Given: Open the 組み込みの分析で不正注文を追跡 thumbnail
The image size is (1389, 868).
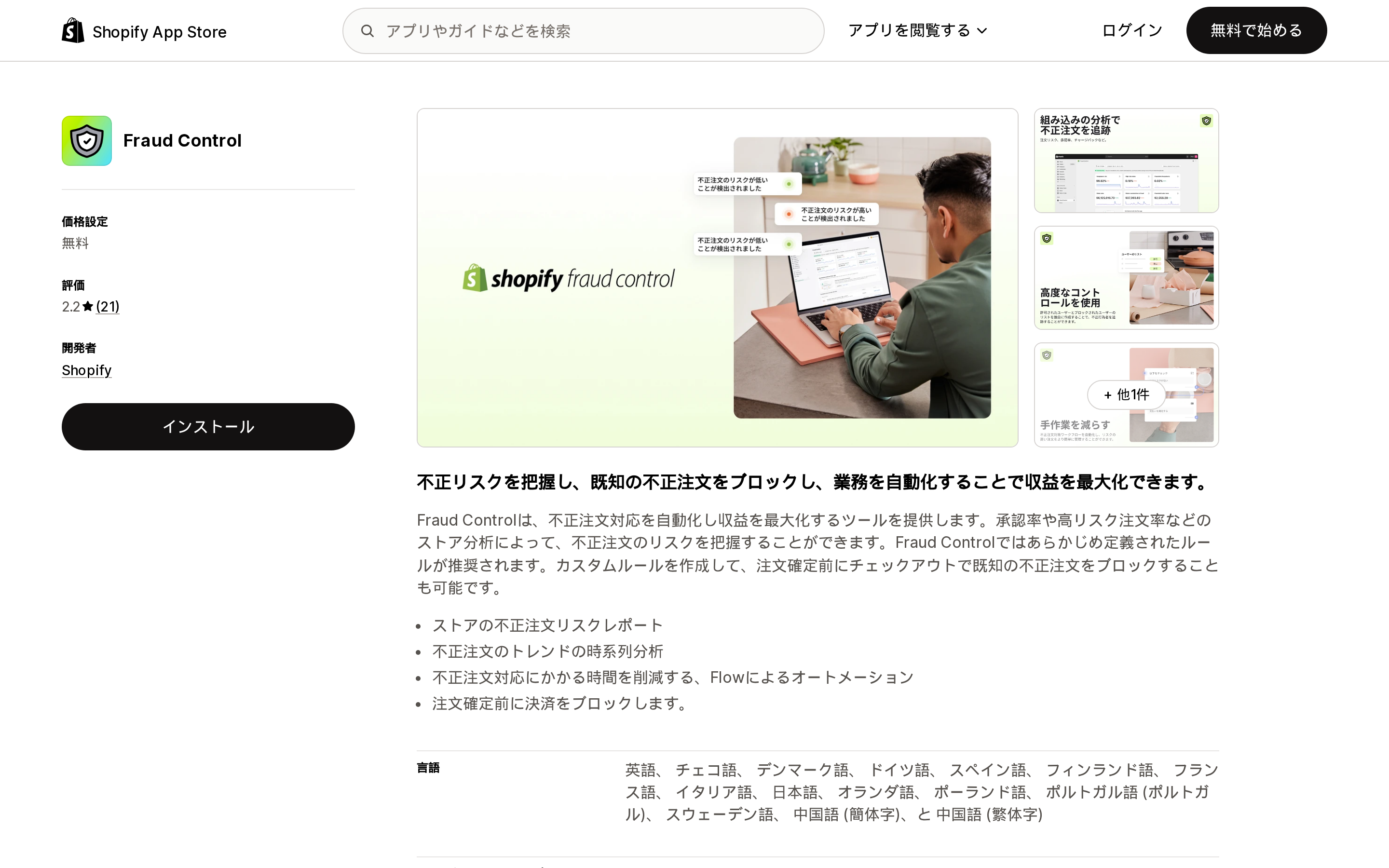Looking at the screenshot, I should pyautogui.click(x=1126, y=161).
